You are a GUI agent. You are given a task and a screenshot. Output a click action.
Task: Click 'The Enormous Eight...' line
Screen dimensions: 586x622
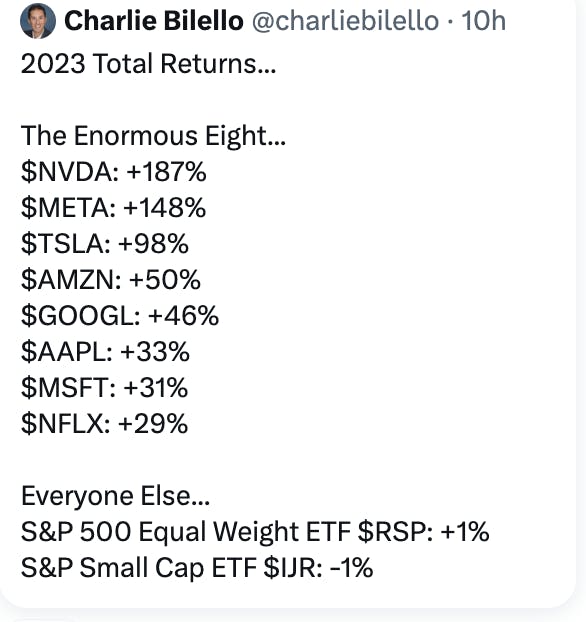click(x=153, y=136)
